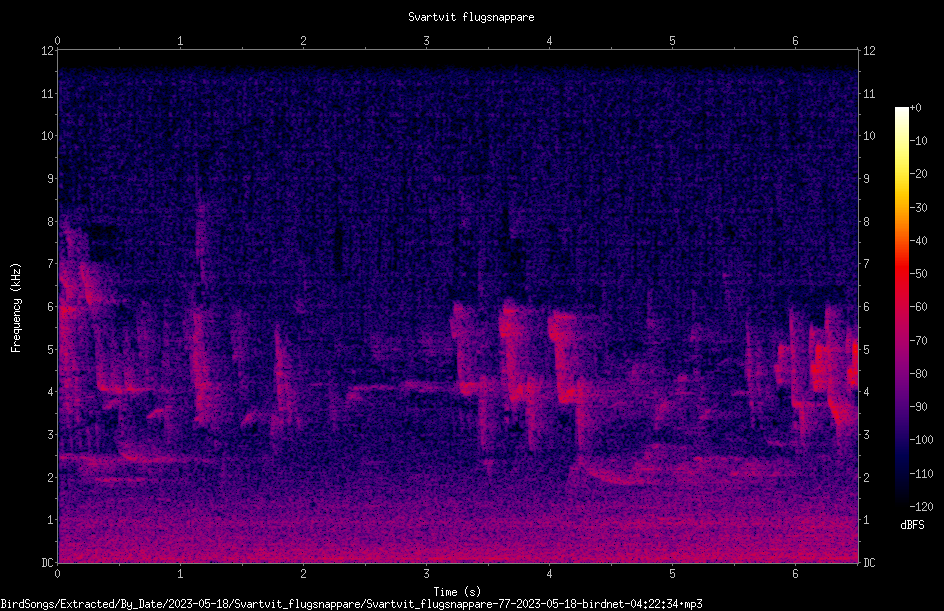
Task: Click the dBFS color scale bar
Action: click(x=901, y=307)
